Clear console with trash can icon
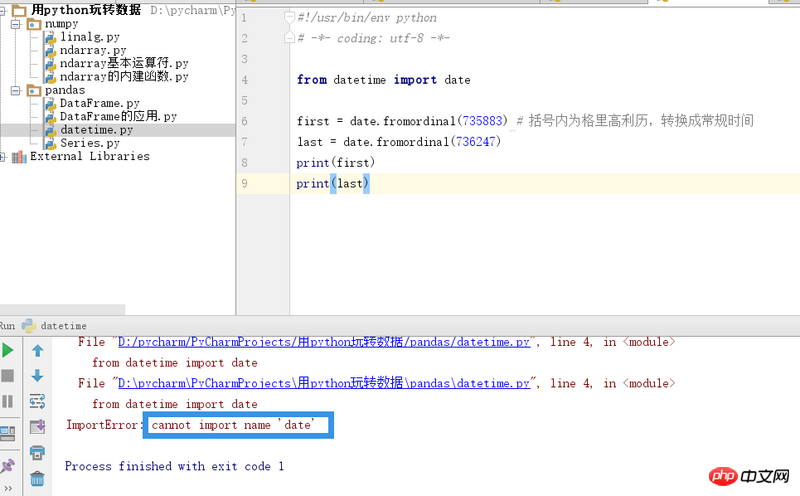 point(37,479)
